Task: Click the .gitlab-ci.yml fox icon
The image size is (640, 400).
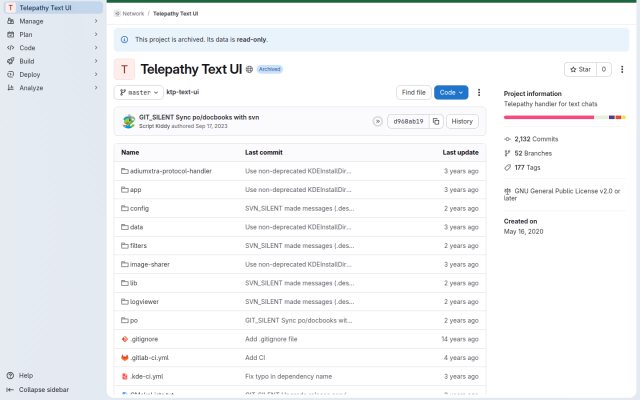Action: (124, 358)
